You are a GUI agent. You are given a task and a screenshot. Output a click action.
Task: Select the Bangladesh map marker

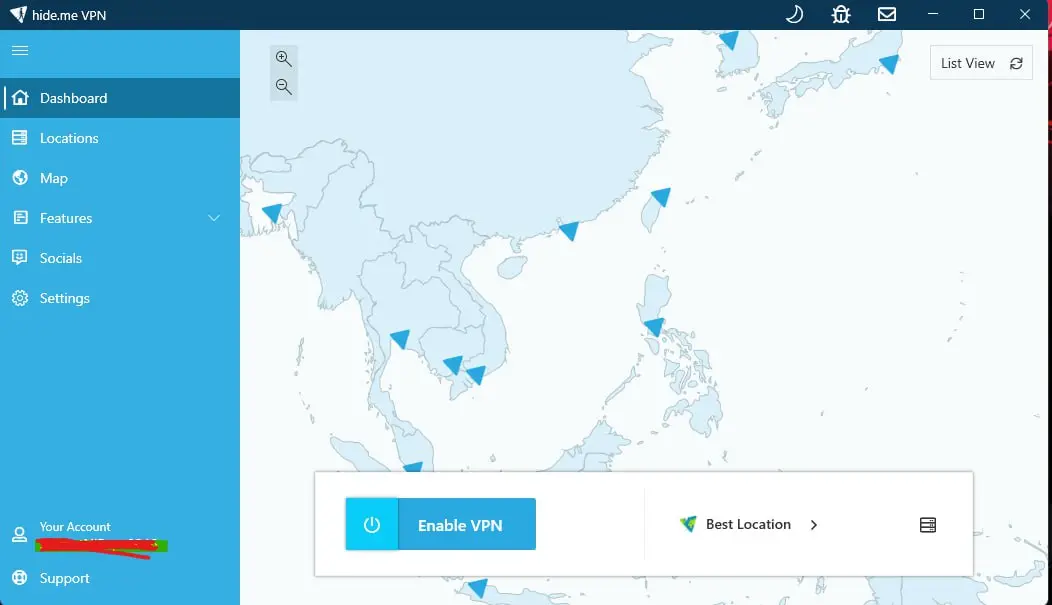tap(272, 213)
